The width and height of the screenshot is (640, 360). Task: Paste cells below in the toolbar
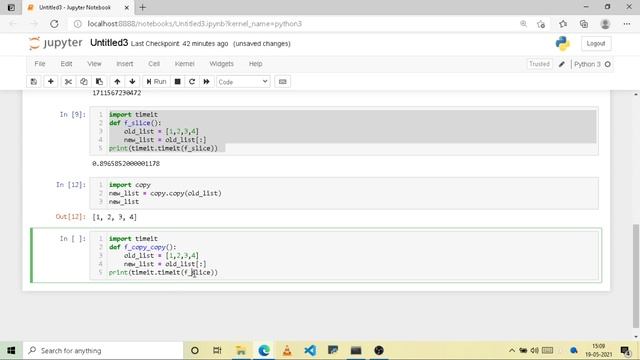tap(99, 82)
